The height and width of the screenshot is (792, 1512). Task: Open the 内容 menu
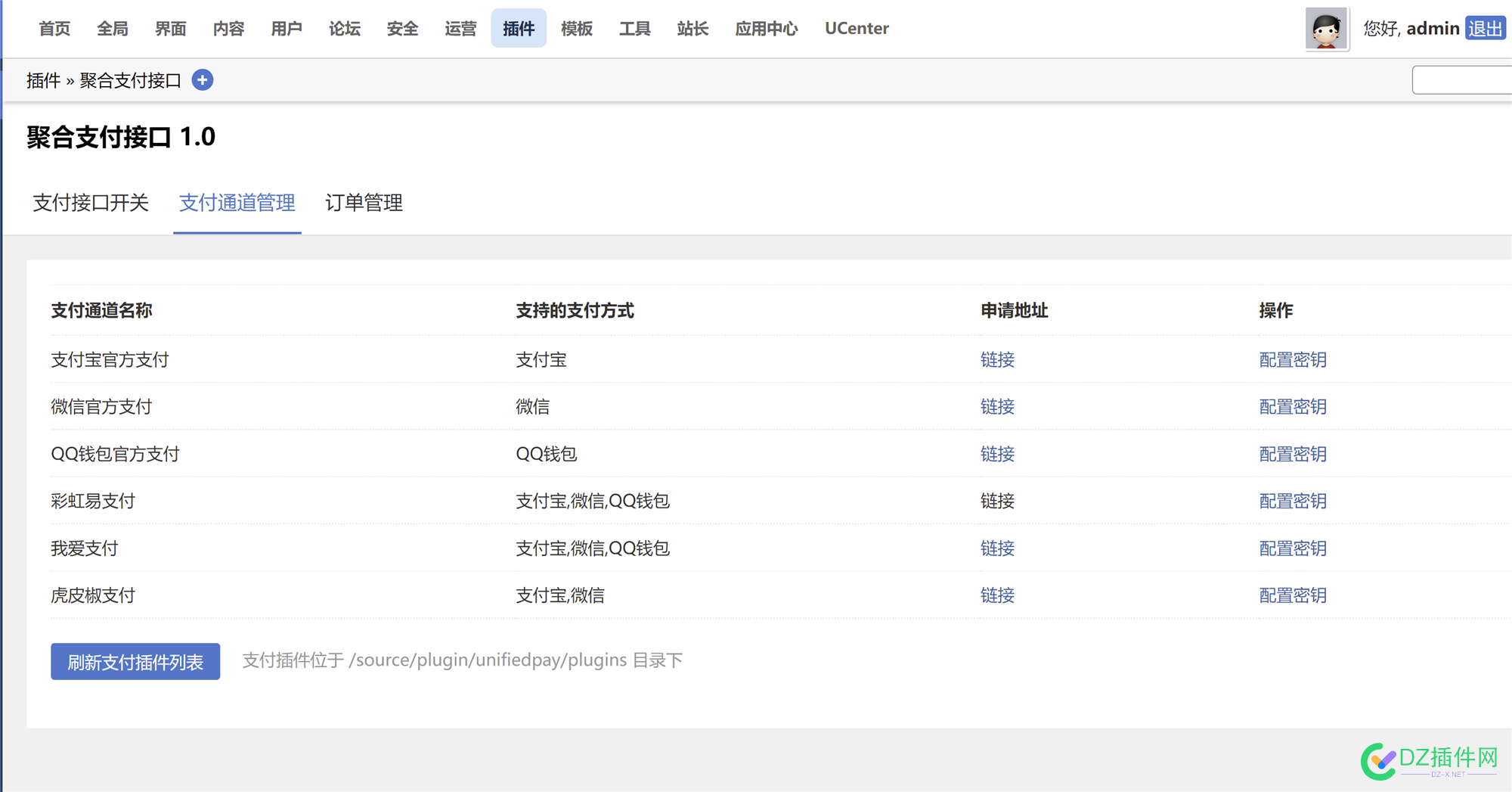228,29
